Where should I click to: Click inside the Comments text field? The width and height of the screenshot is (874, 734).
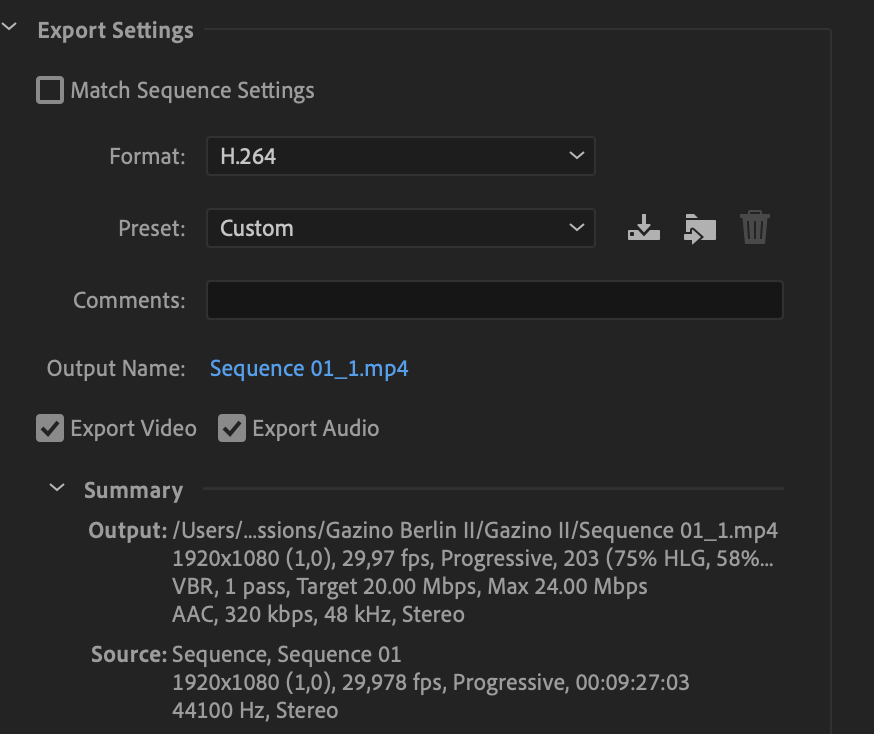pos(494,299)
